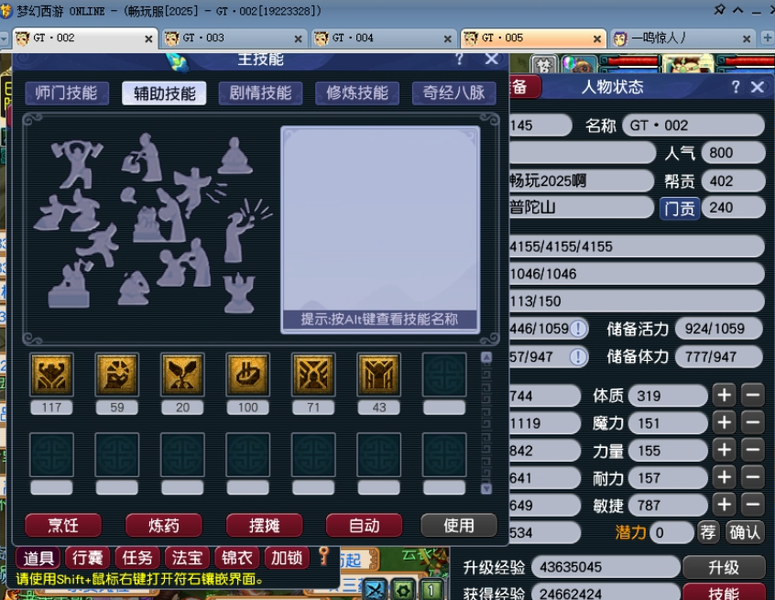The image size is (775, 600).
Task: Increase 耐力 with plus button
Action: coord(724,477)
